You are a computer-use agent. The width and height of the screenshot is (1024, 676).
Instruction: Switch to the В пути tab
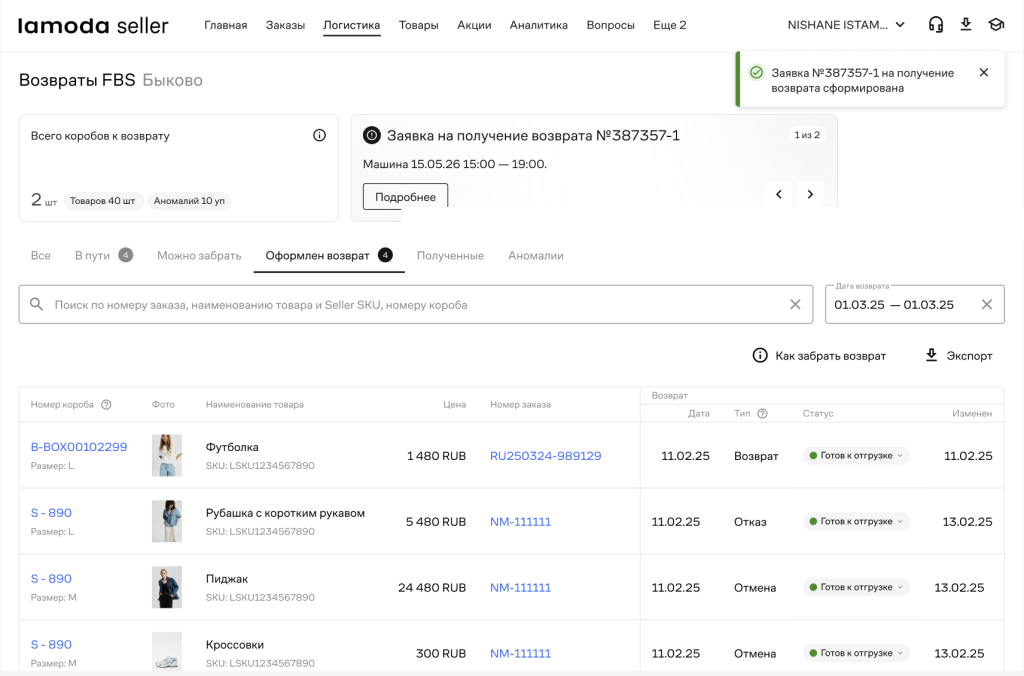click(x=104, y=255)
